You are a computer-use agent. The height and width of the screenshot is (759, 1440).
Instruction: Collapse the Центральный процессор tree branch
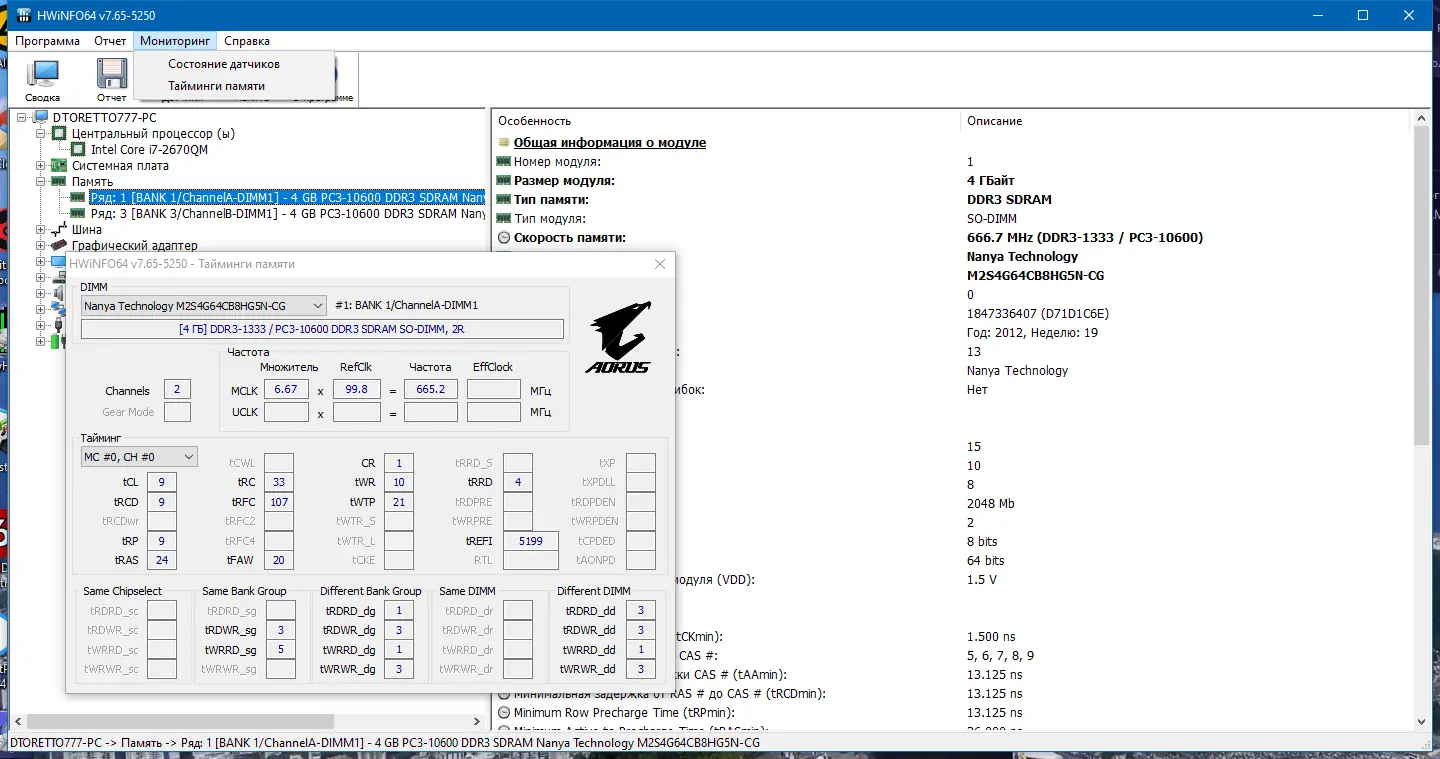pos(41,134)
